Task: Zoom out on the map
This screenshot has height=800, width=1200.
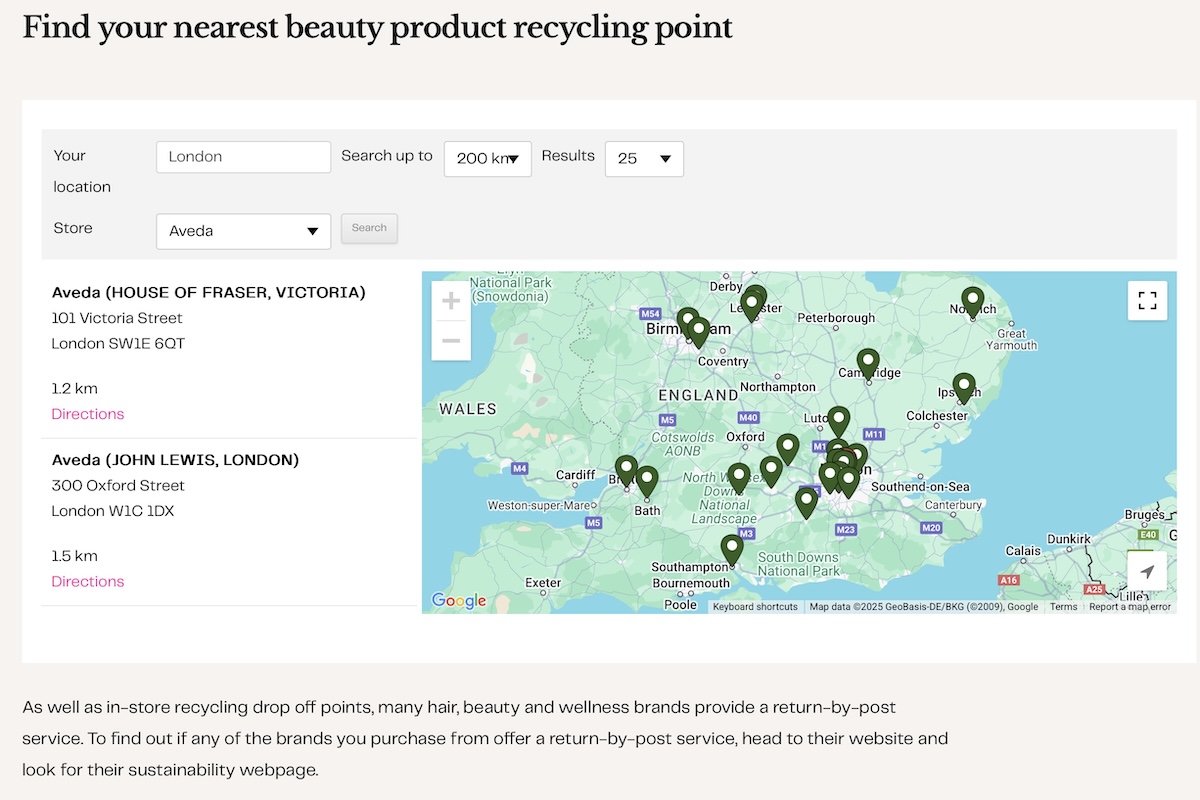Action: [451, 341]
